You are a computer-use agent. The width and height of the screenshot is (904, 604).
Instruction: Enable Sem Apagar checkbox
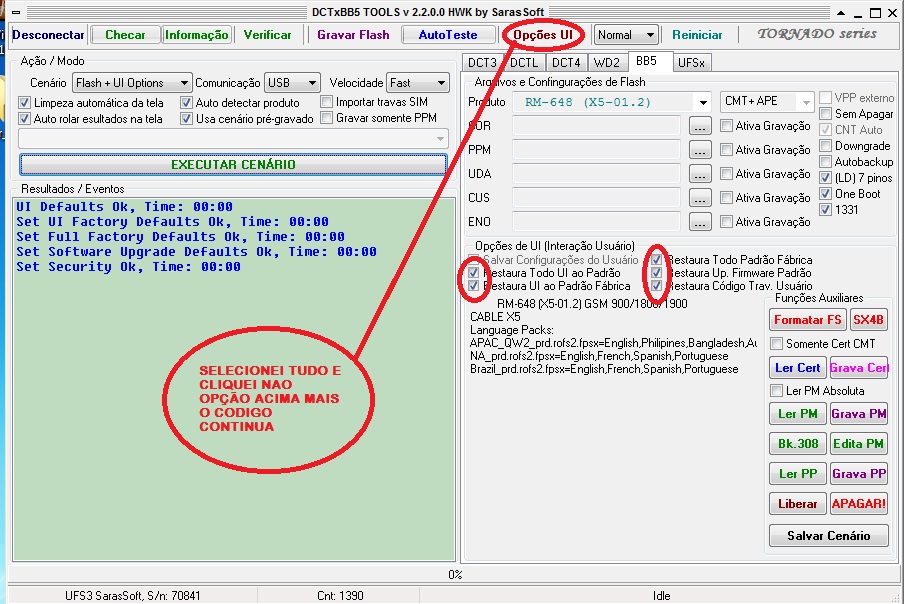tap(826, 114)
